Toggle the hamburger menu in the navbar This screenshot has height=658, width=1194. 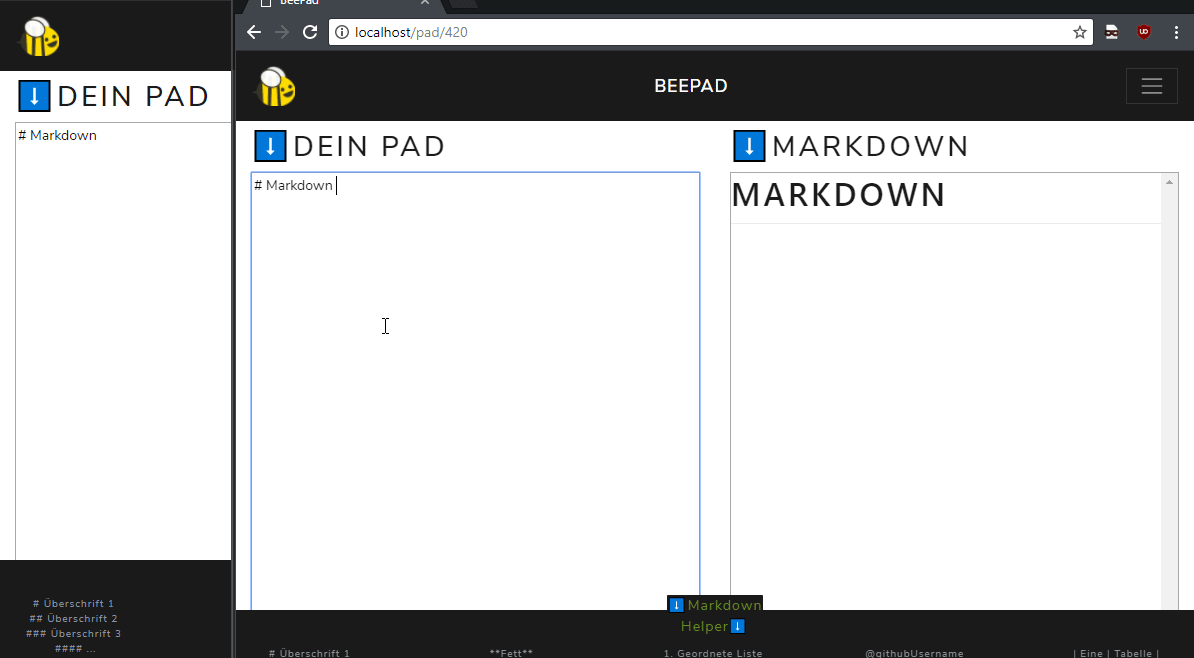pyautogui.click(x=1151, y=86)
